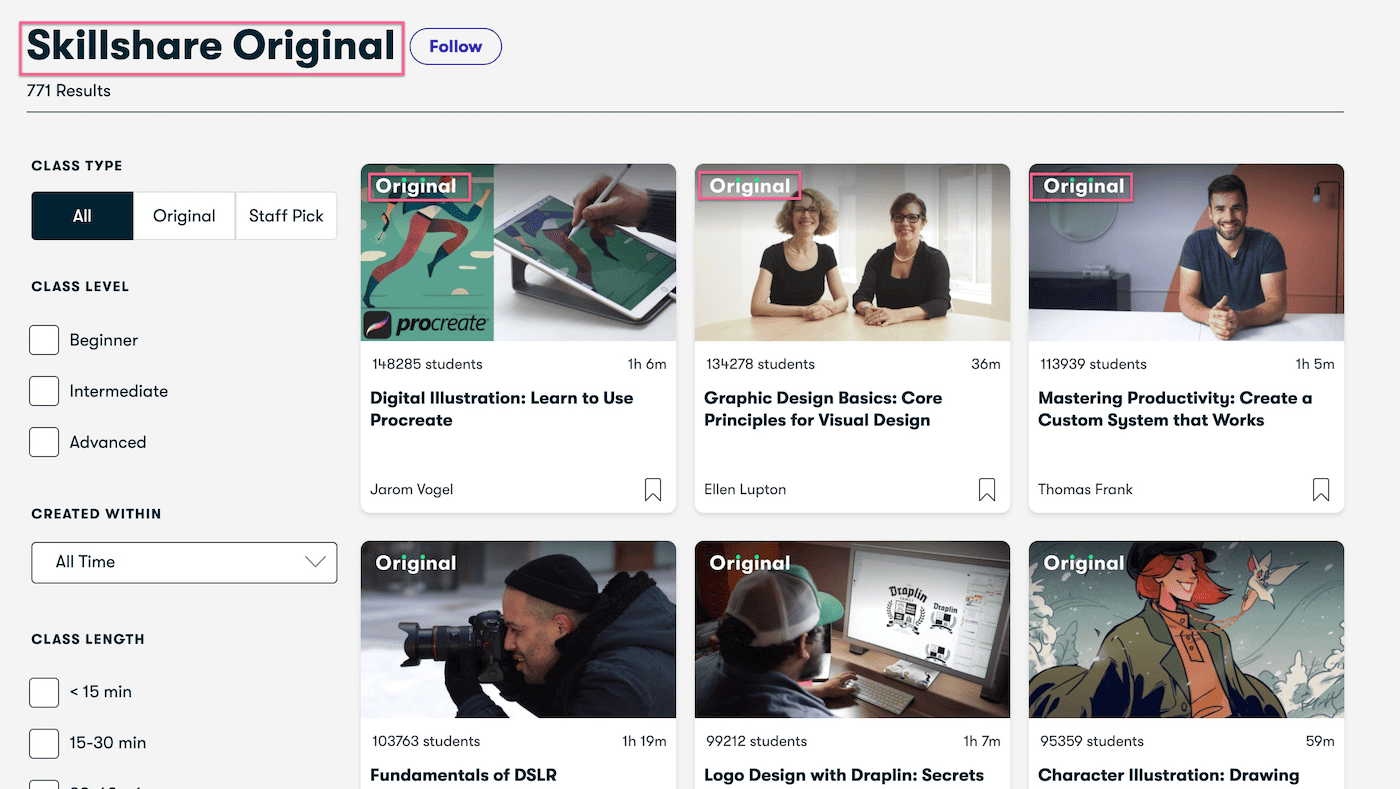Click the Original badge on the Draplin thumbnail

pos(750,563)
